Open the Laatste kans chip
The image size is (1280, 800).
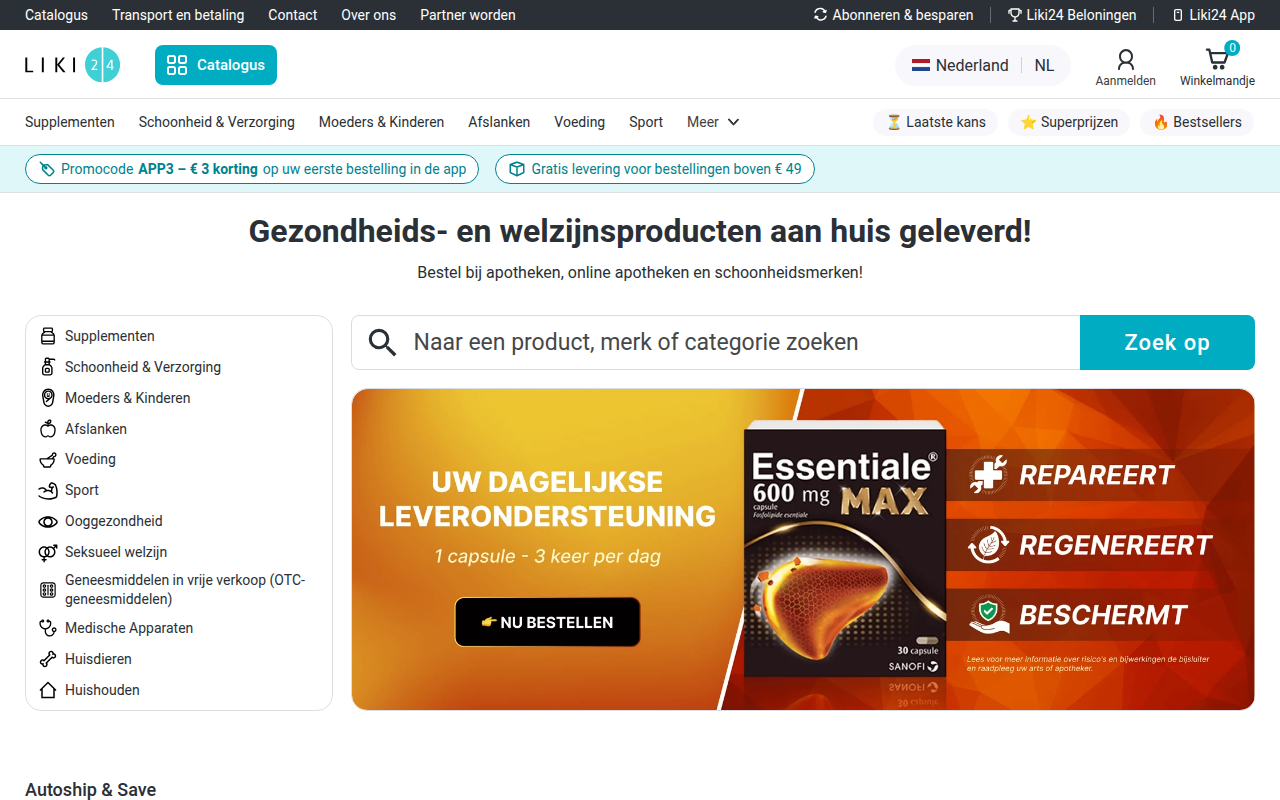click(935, 122)
